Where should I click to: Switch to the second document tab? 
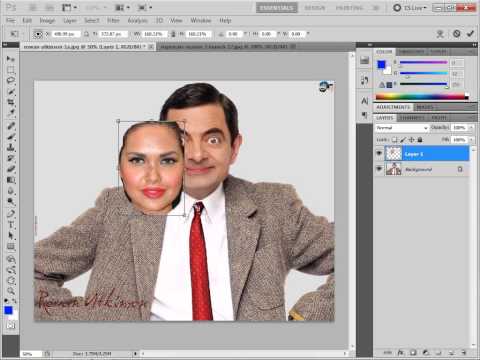pyautogui.click(x=227, y=47)
